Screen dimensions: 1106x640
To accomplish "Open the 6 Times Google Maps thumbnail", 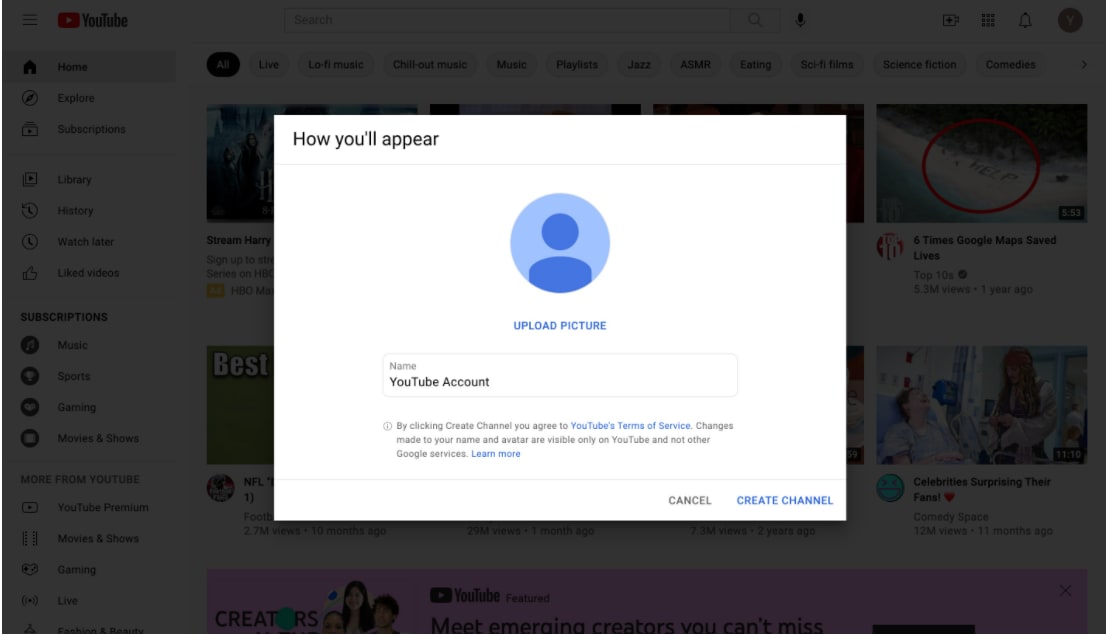I will click(x=981, y=163).
